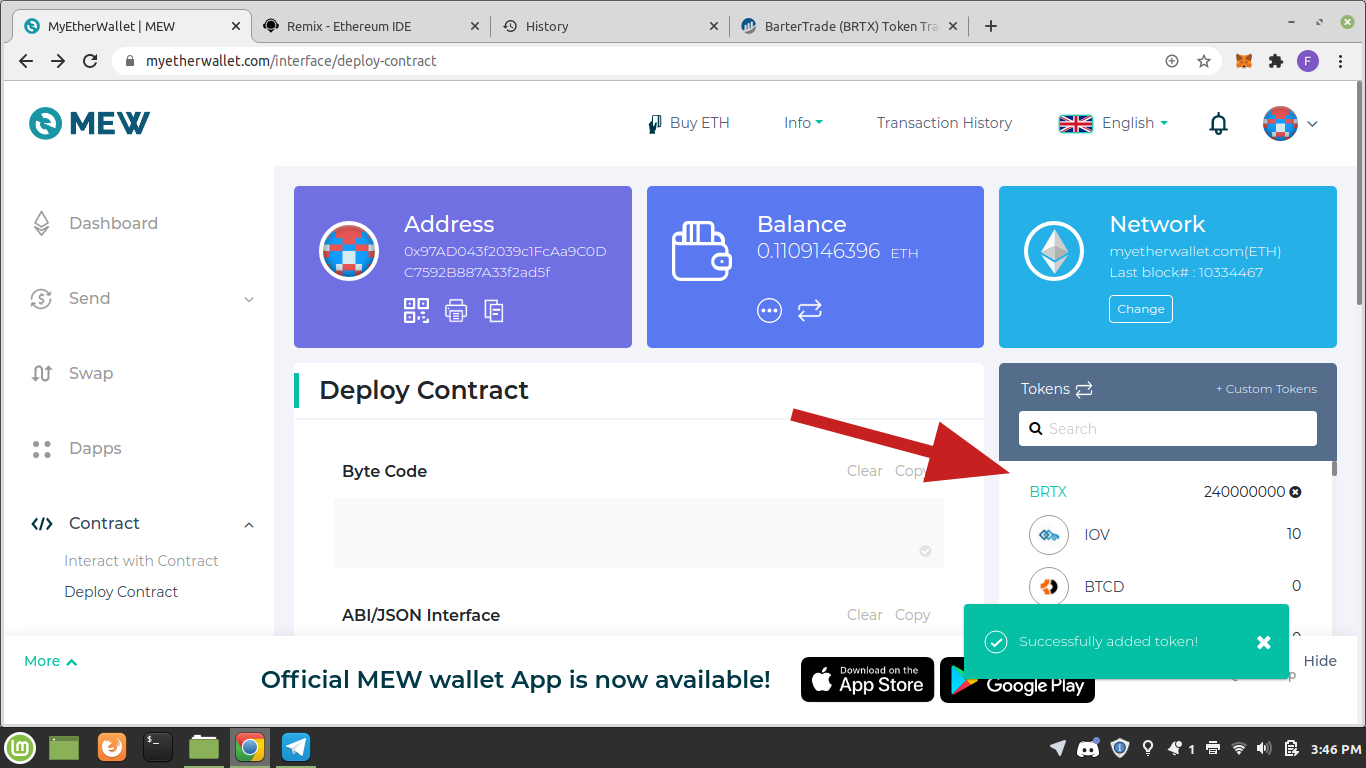Open the Chrome profile F avatar
The width and height of the screenshot is (1366, 768).
click(x=1308, y=61)
